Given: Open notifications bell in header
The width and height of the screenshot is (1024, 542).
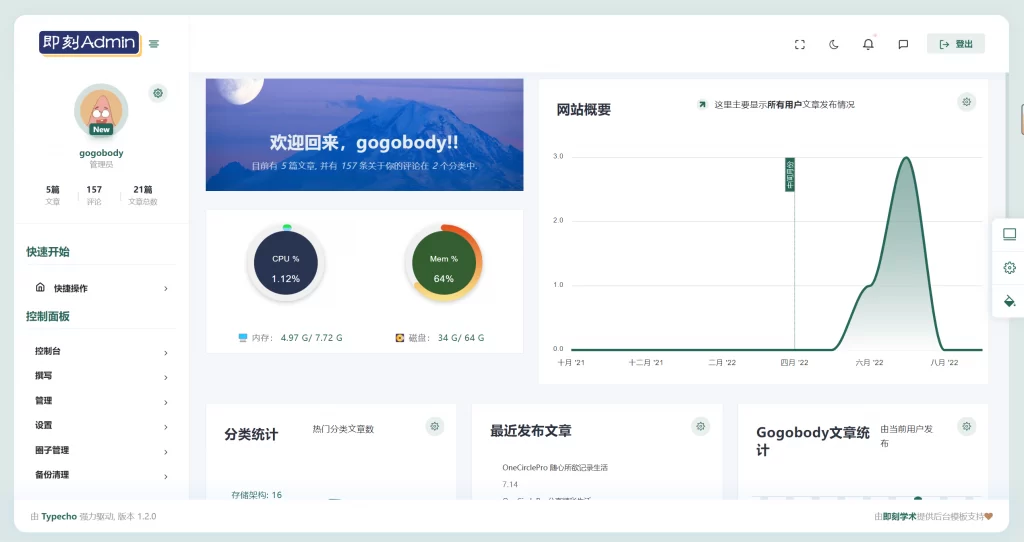Looking at the screenshot, I should (868, 44).
